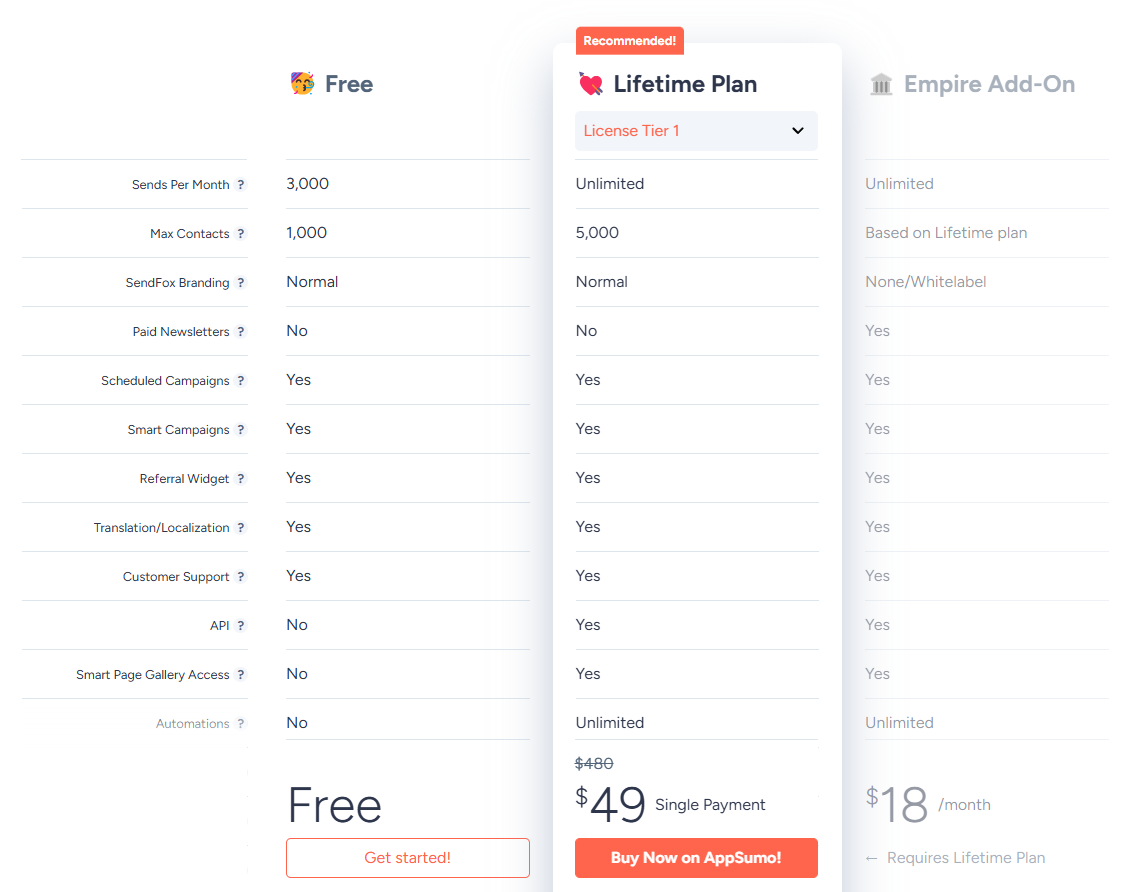
Task: Click the Recommended! badge above Lifetime Plan
Action: 629,41
